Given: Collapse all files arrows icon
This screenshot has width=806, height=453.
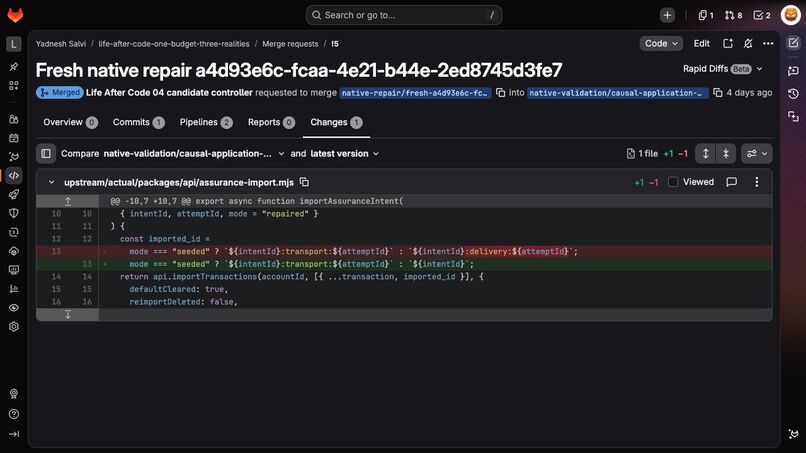Looking at the screenshot, I should click(x=726, y=154).
